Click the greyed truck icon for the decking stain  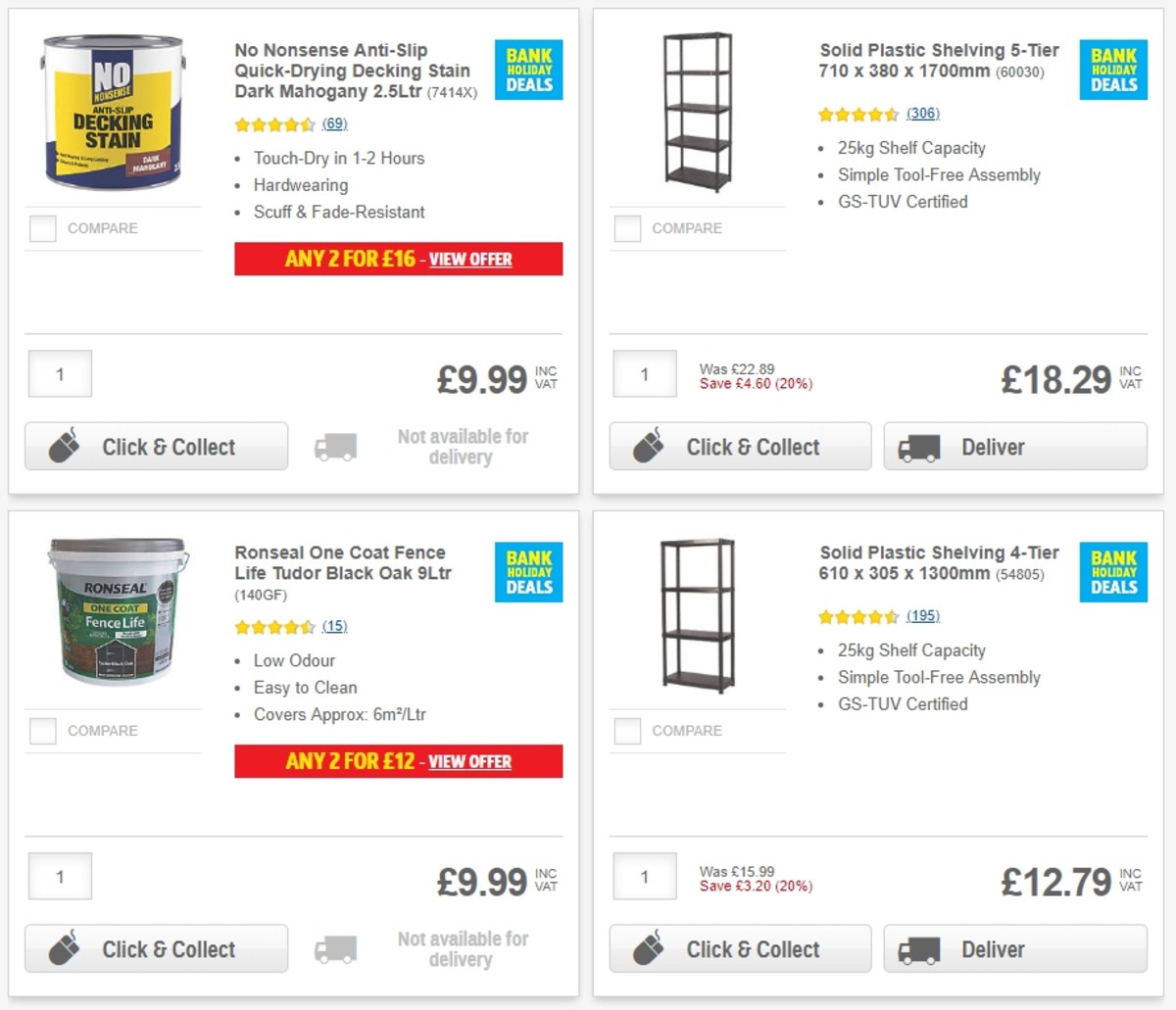(335, 446)
